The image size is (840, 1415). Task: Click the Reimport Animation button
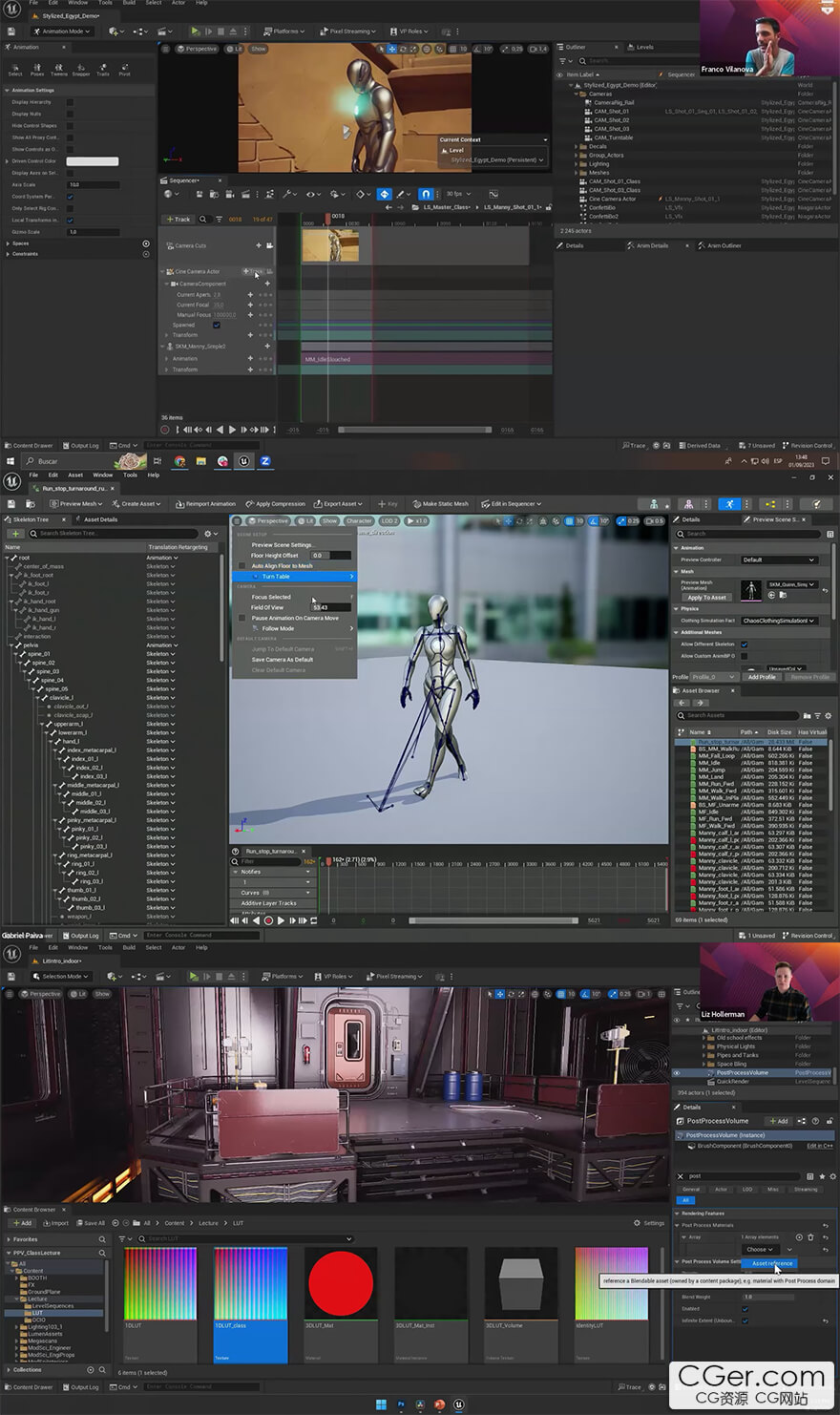coord(205,503)
